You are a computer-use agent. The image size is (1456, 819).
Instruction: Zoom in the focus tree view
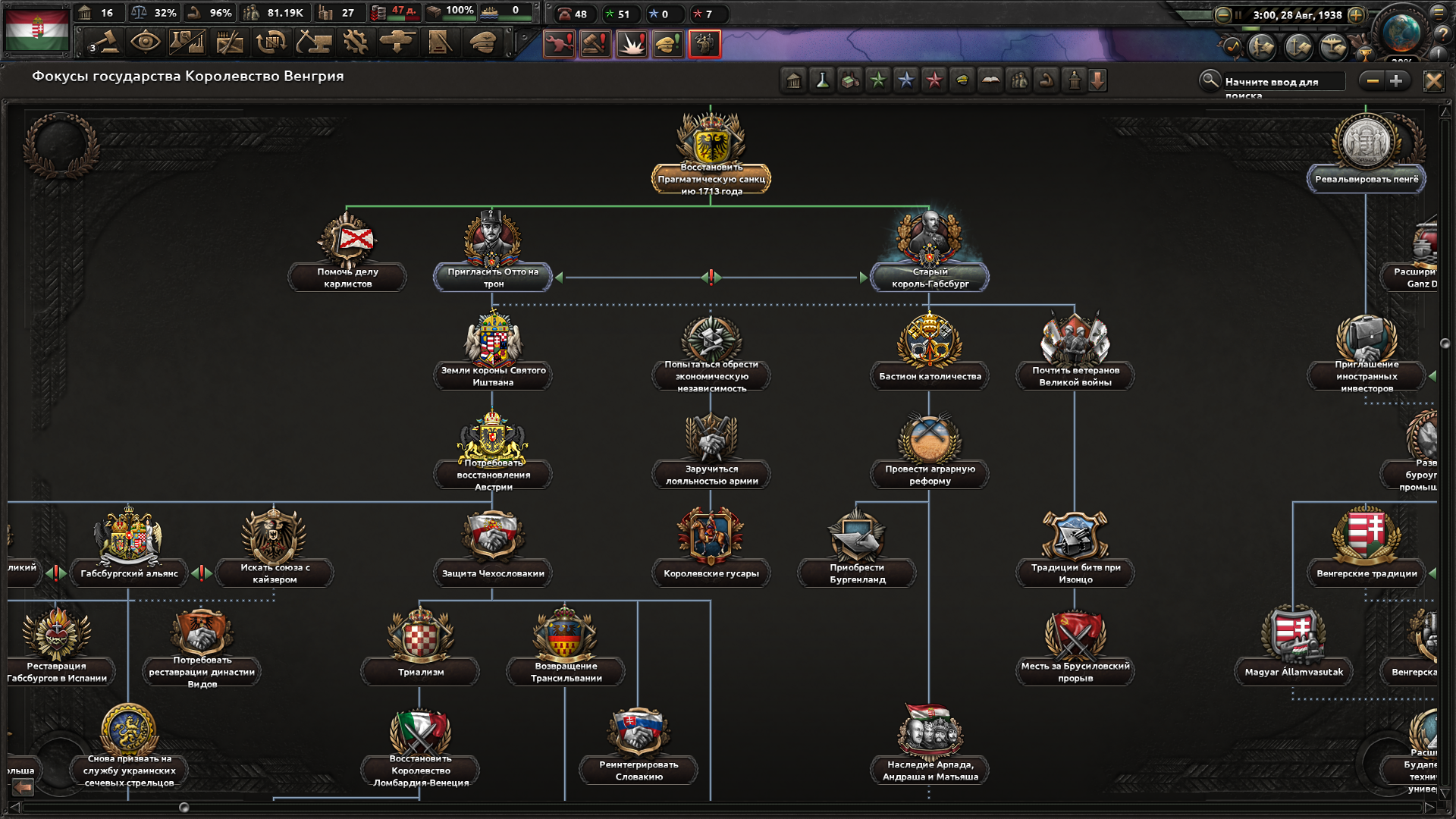pos(1396,80)
